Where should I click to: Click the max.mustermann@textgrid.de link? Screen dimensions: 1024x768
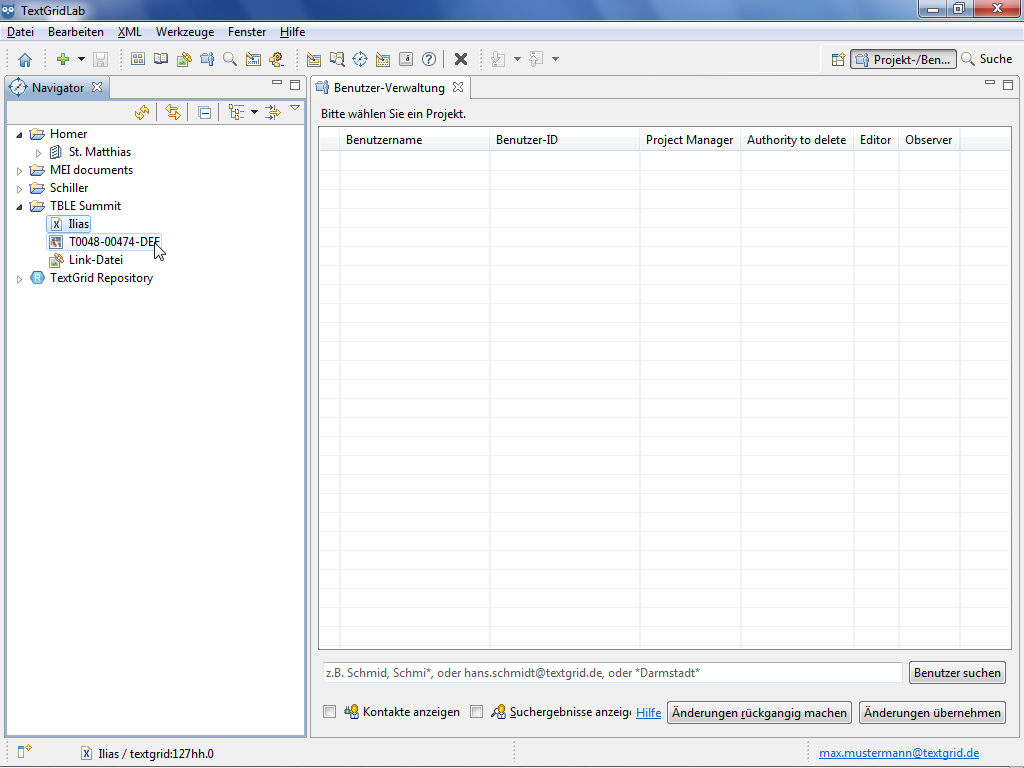[899, 753]
